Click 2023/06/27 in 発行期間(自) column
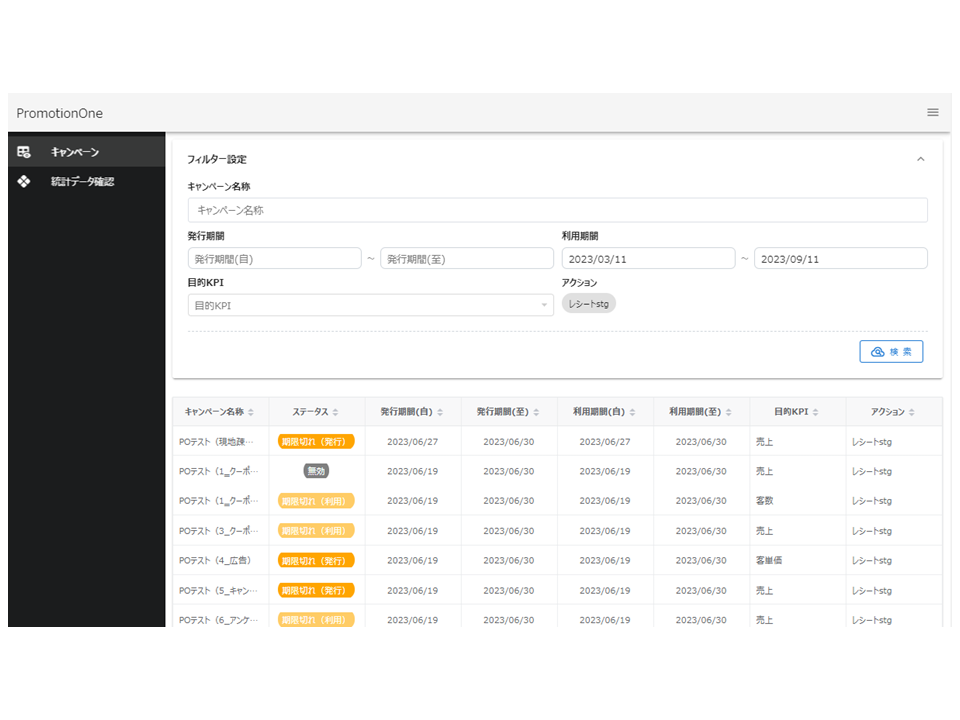Viewport: 960px width, 720px height. (x=412, y=441)
